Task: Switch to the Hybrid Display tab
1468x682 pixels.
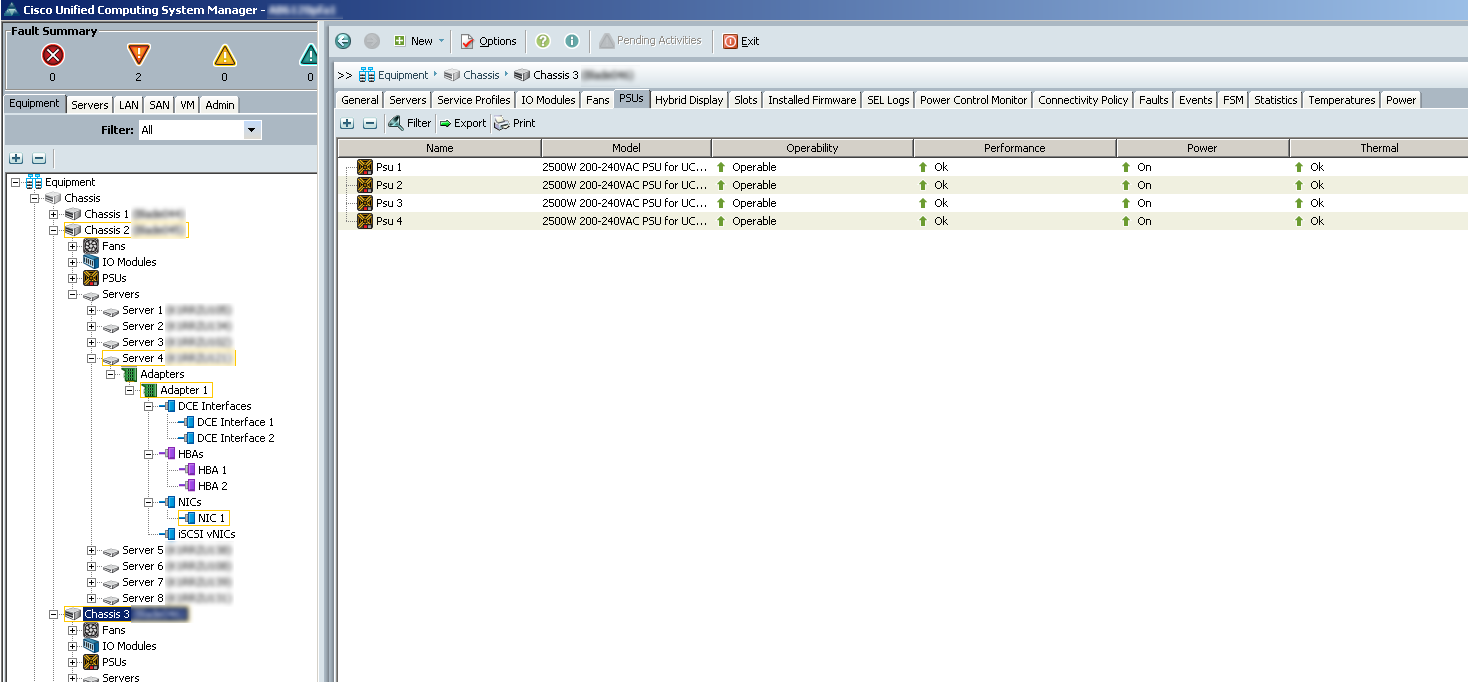Action: pos(688,100)
